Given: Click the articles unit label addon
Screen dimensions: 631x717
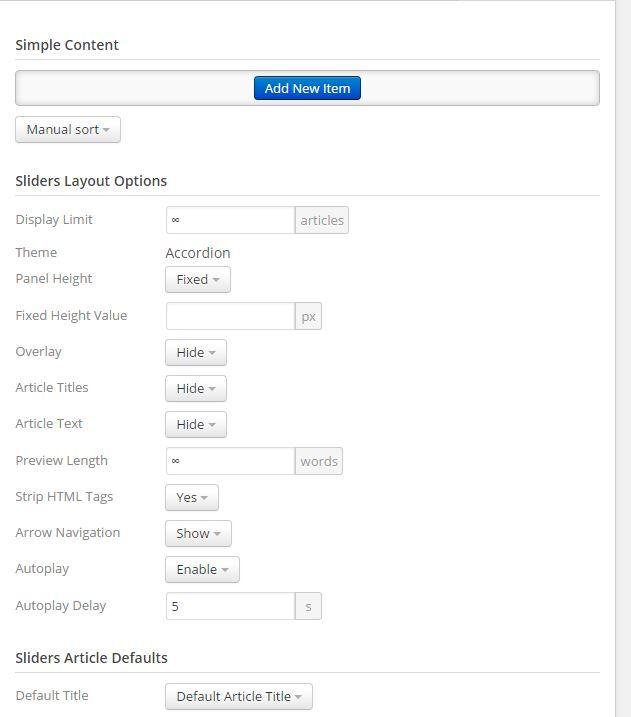Looking at the screenshot, I should tap(322, 220).
